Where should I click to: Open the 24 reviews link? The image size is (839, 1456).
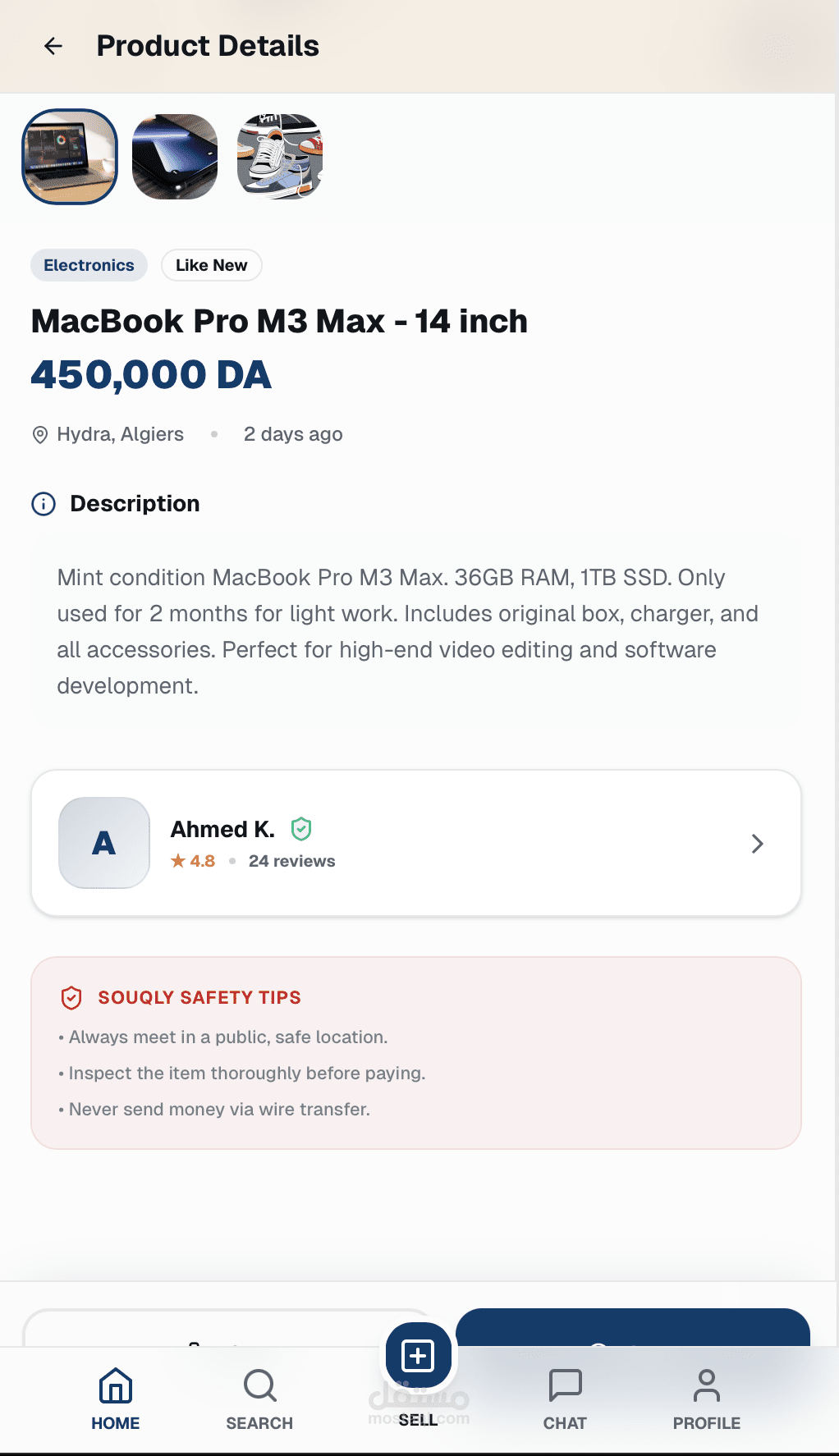291,861
